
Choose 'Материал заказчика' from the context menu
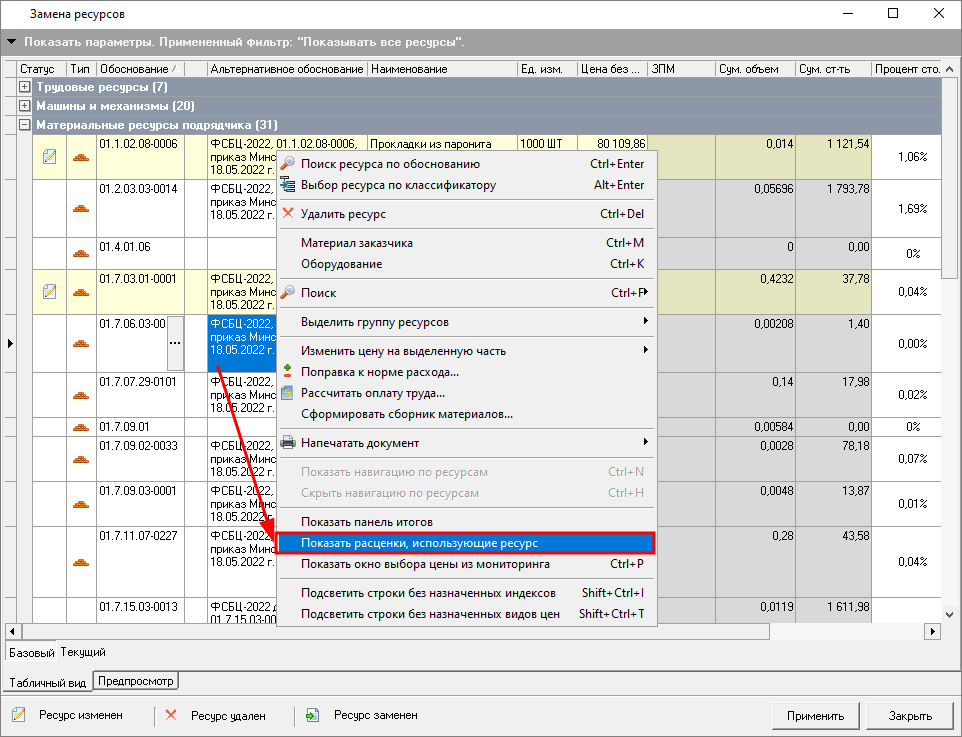click(356, 243)
